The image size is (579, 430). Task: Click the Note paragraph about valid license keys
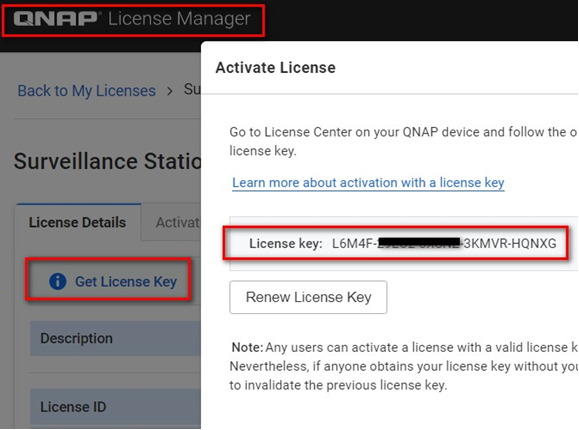404,366
